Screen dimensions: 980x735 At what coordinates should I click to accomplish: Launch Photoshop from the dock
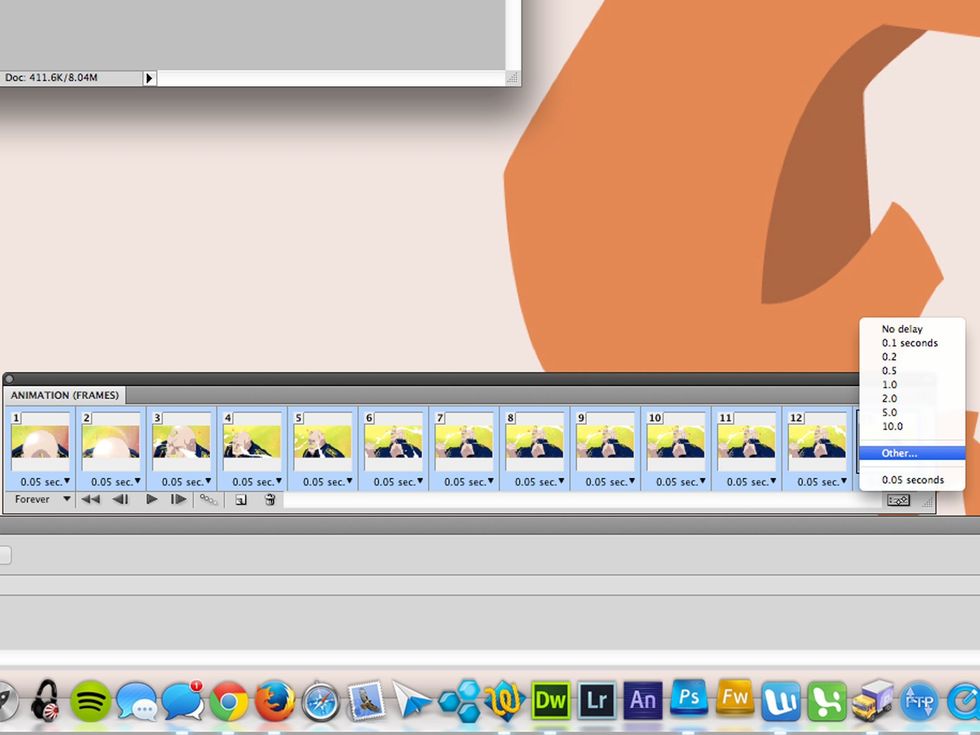coord(688,701)
